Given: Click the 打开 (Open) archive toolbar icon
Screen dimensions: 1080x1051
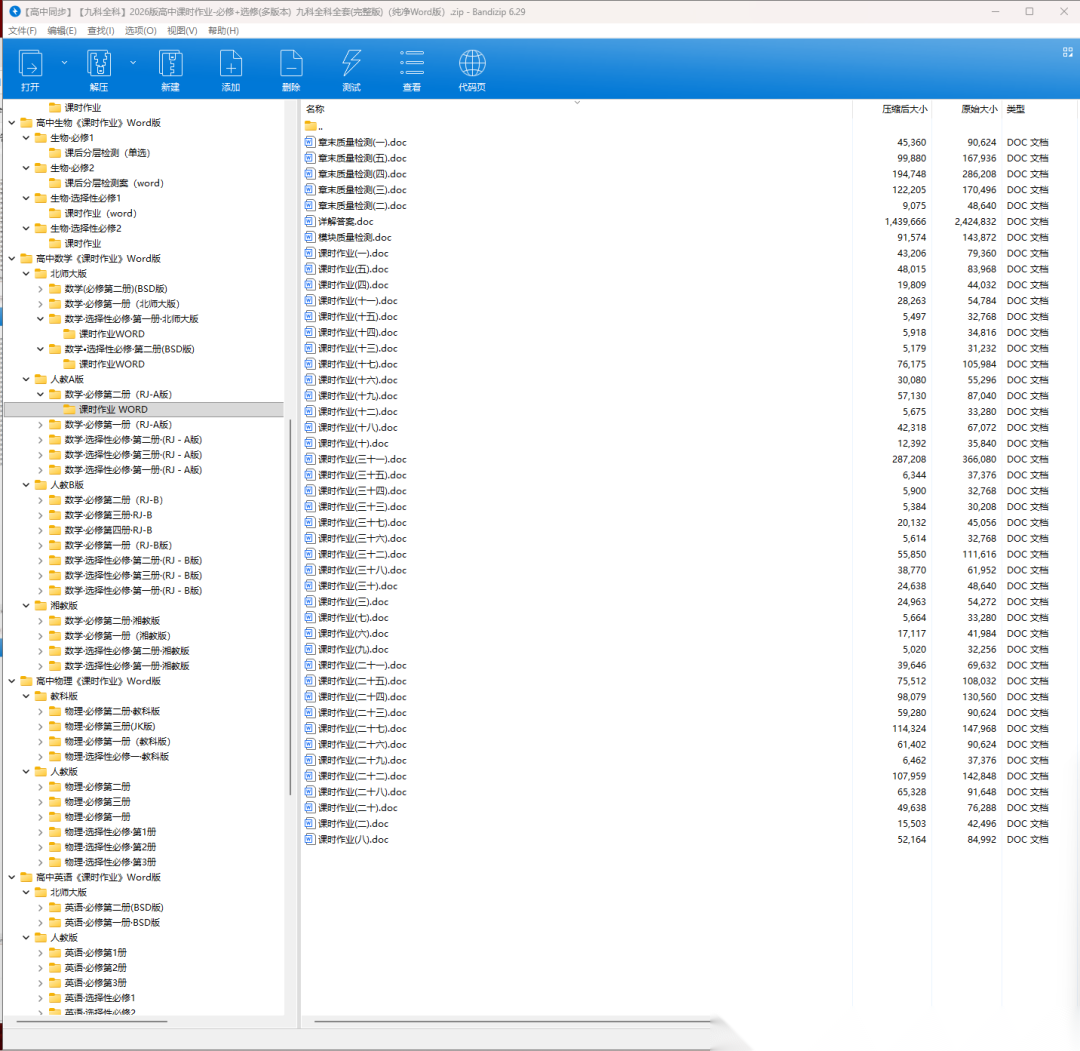Looking at the screenshot, I should point(31,65).
